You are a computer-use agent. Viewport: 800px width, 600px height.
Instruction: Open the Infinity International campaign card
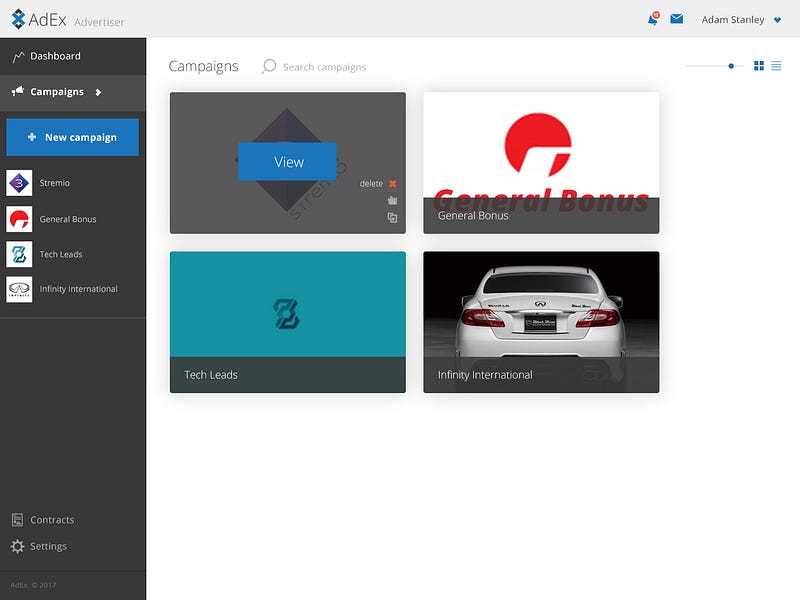[541, 322]
